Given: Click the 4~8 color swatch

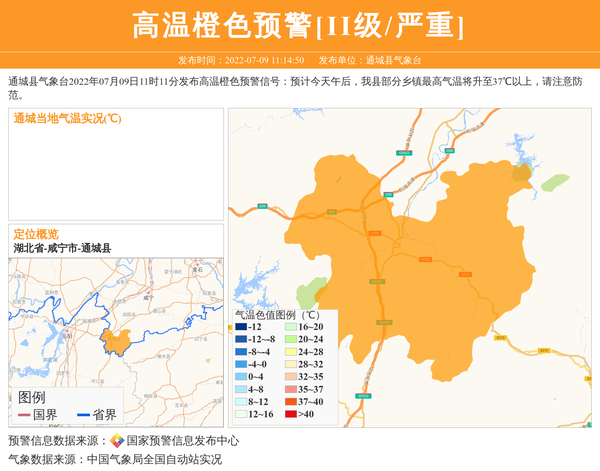Looking at the screenshot, I should [x=241, y=389].
